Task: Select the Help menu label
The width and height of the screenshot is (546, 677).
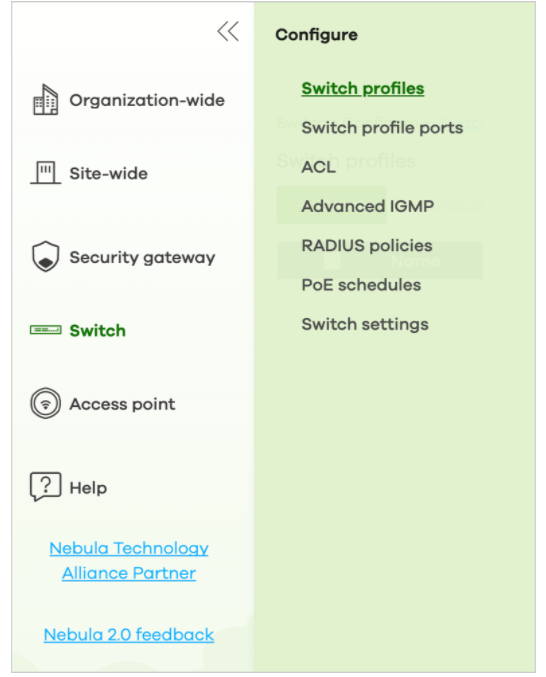Action: (x=88, y=488)
